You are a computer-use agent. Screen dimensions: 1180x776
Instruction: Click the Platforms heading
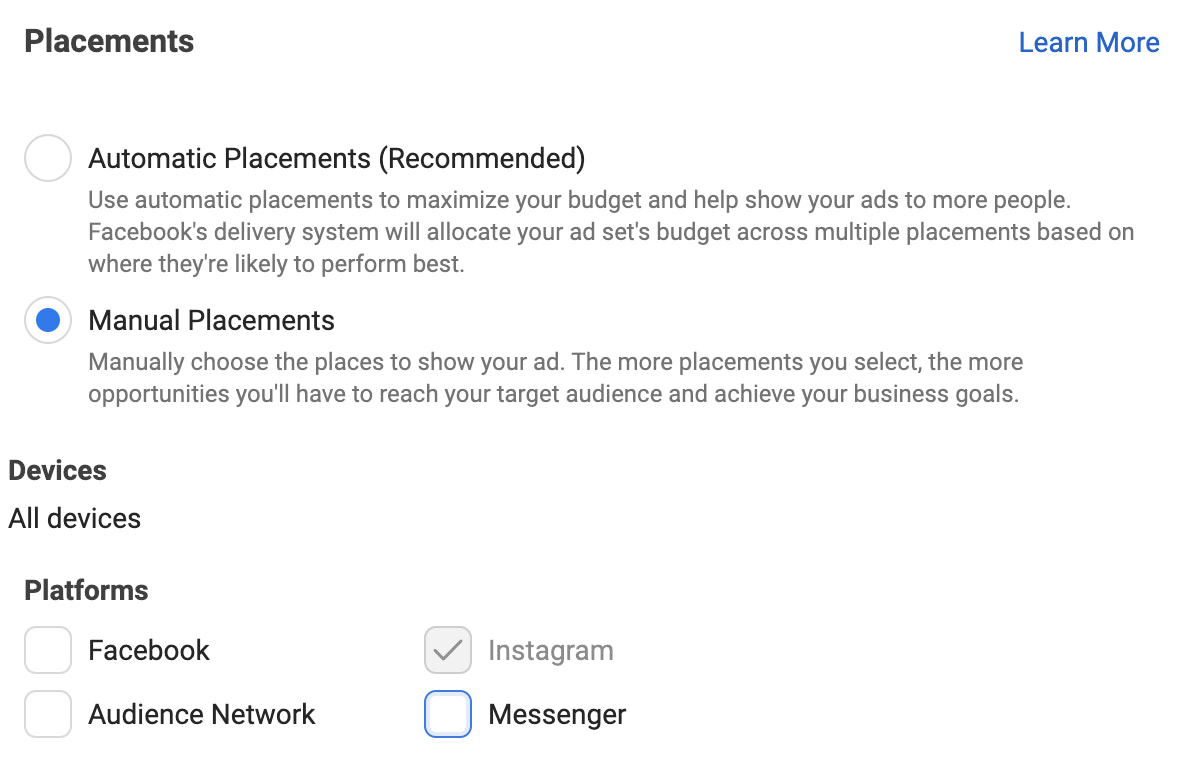[x=85, y=590]
